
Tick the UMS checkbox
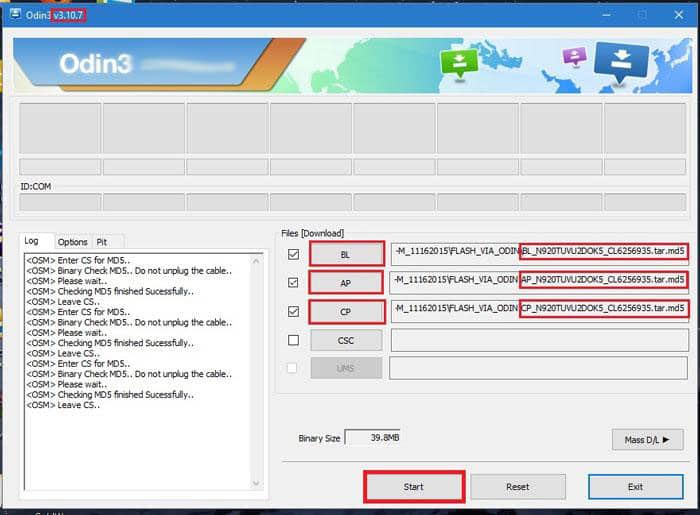tap(292, 368)
